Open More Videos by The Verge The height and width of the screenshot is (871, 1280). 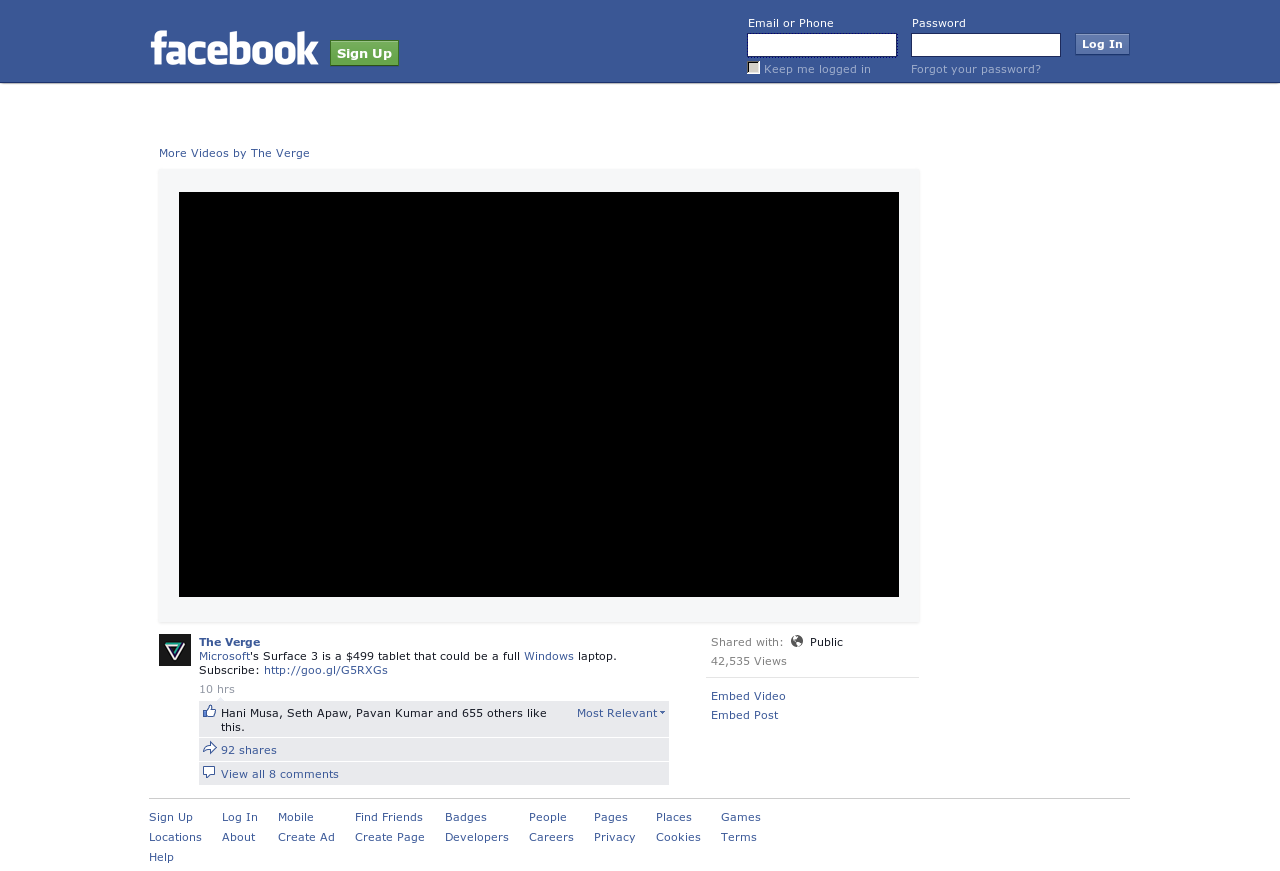point(234,153)
